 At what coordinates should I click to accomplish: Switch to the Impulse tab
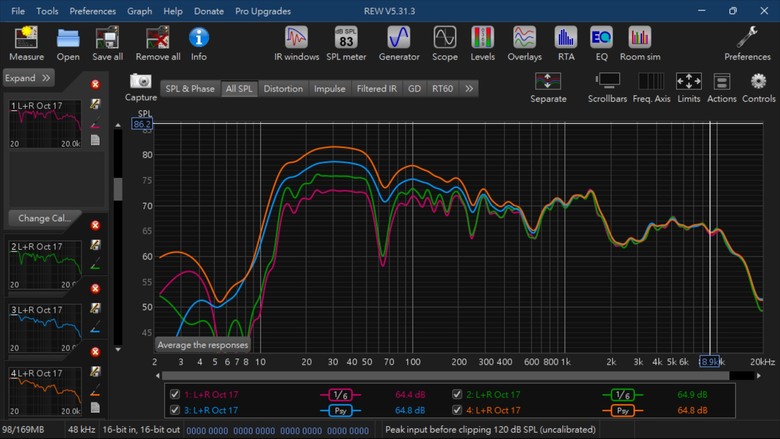click(x=329, y=88)
